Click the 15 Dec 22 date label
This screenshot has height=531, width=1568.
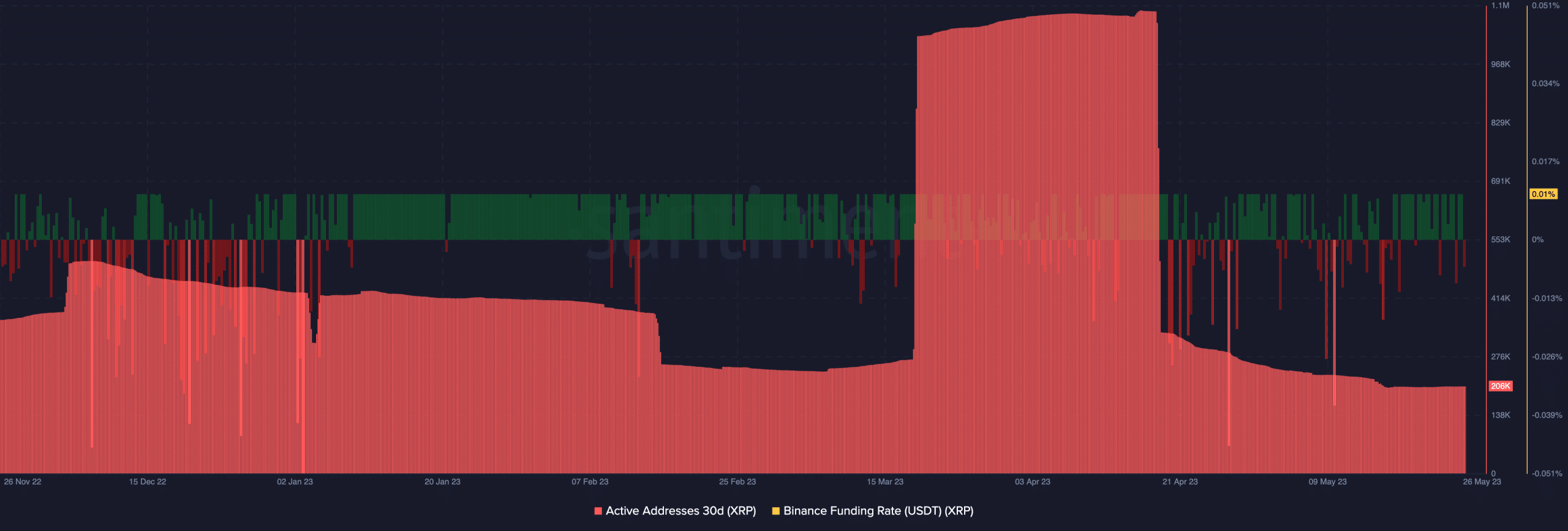point(148,481)
